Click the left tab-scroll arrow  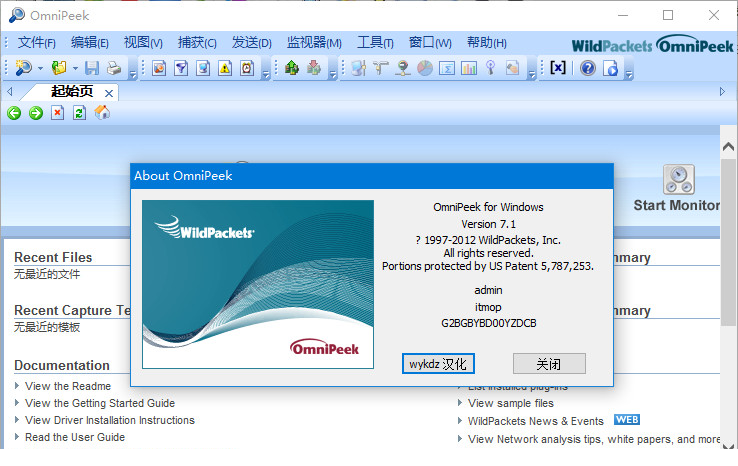point(9,91)
